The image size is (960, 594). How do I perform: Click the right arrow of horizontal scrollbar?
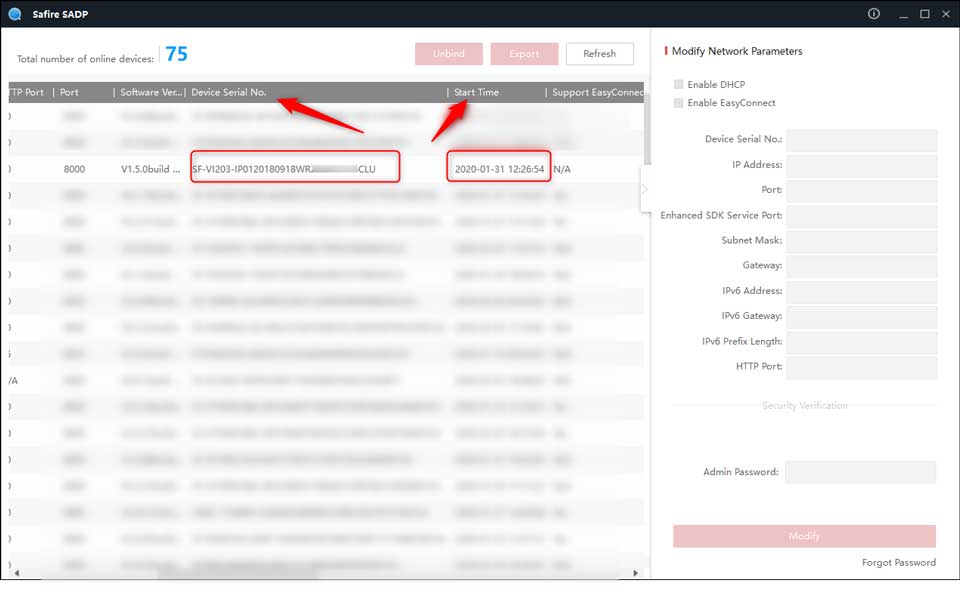636,573
